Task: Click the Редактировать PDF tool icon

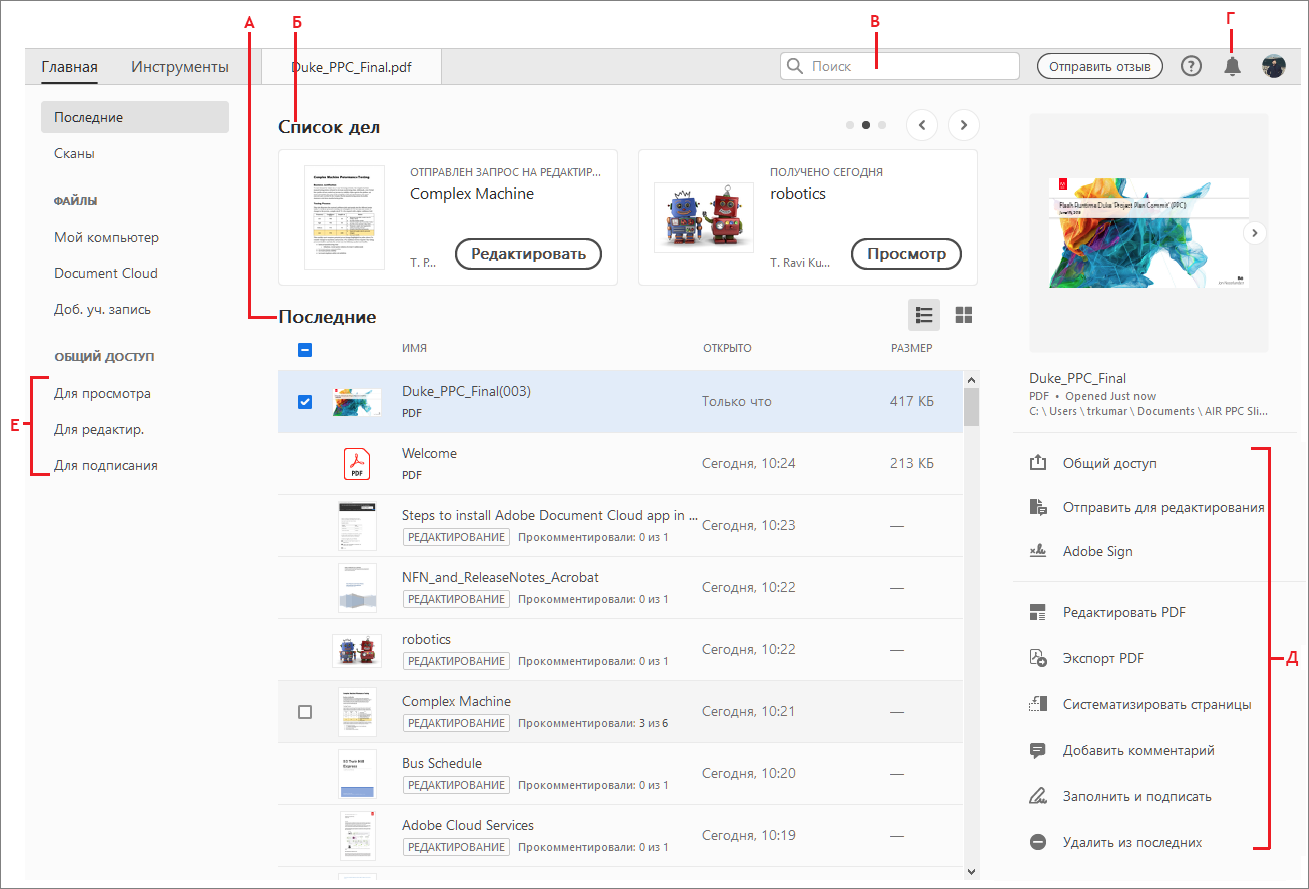Action: click(x=1038, y=612)
